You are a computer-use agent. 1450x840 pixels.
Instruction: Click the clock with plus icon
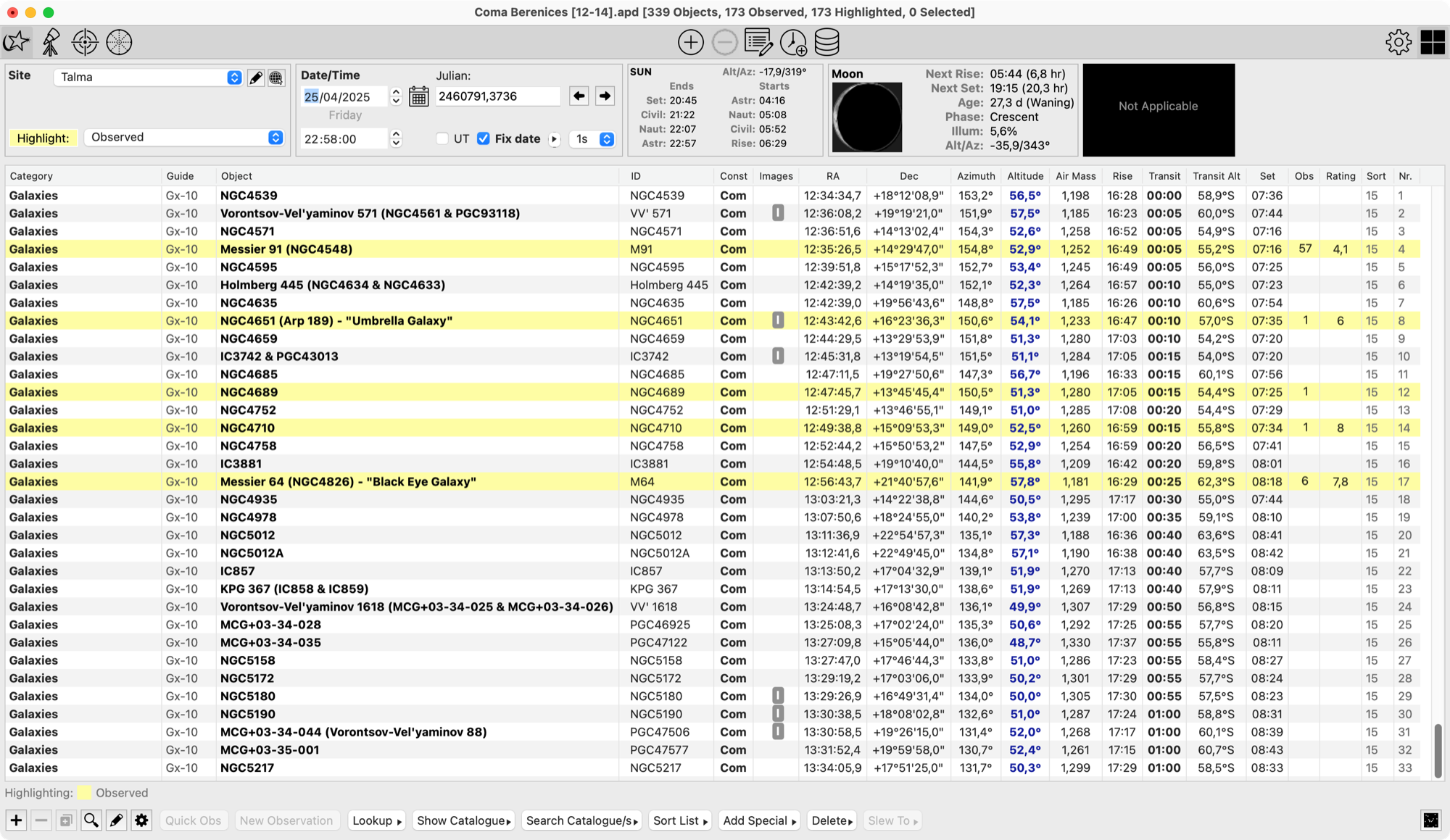792,42
